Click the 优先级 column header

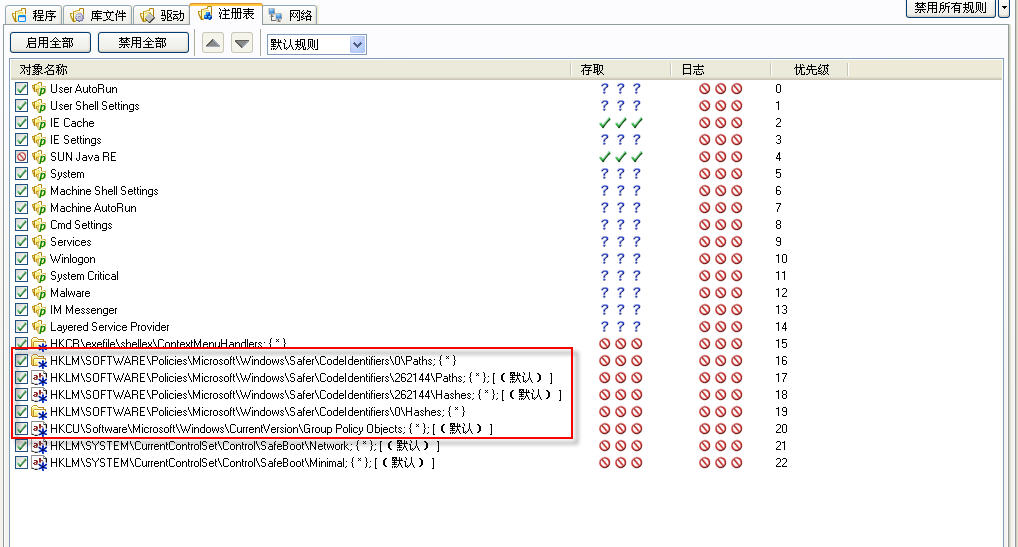(x=810, y=69)
